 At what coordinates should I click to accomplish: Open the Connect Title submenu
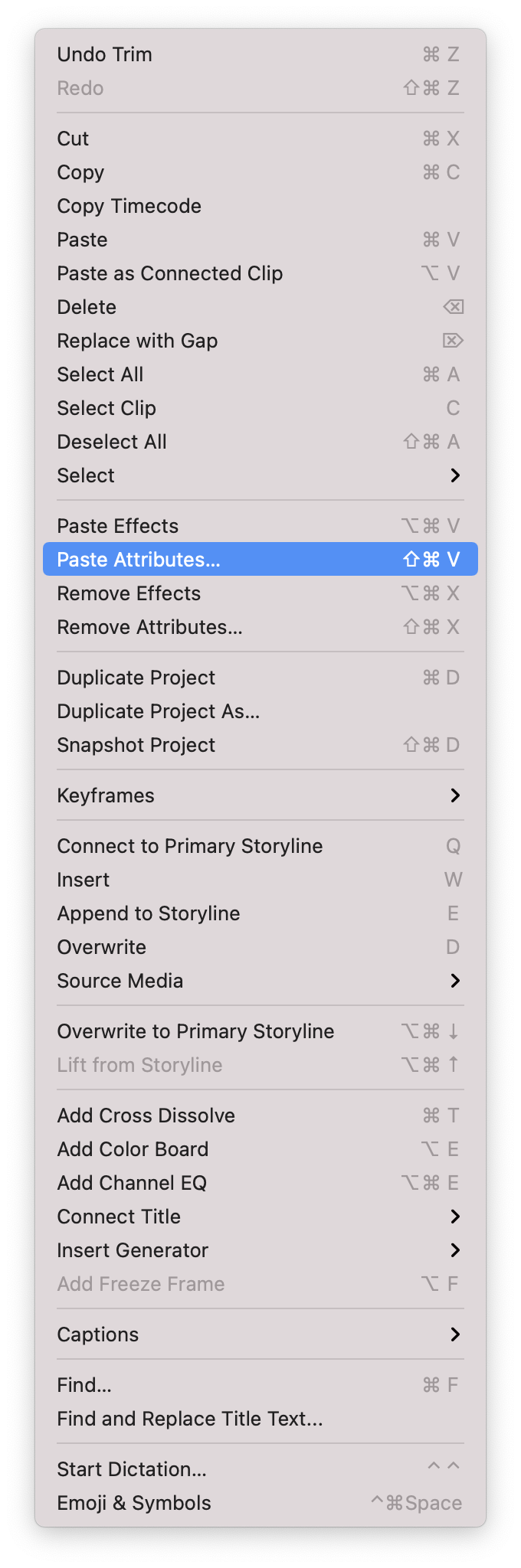pos(260,1217)
